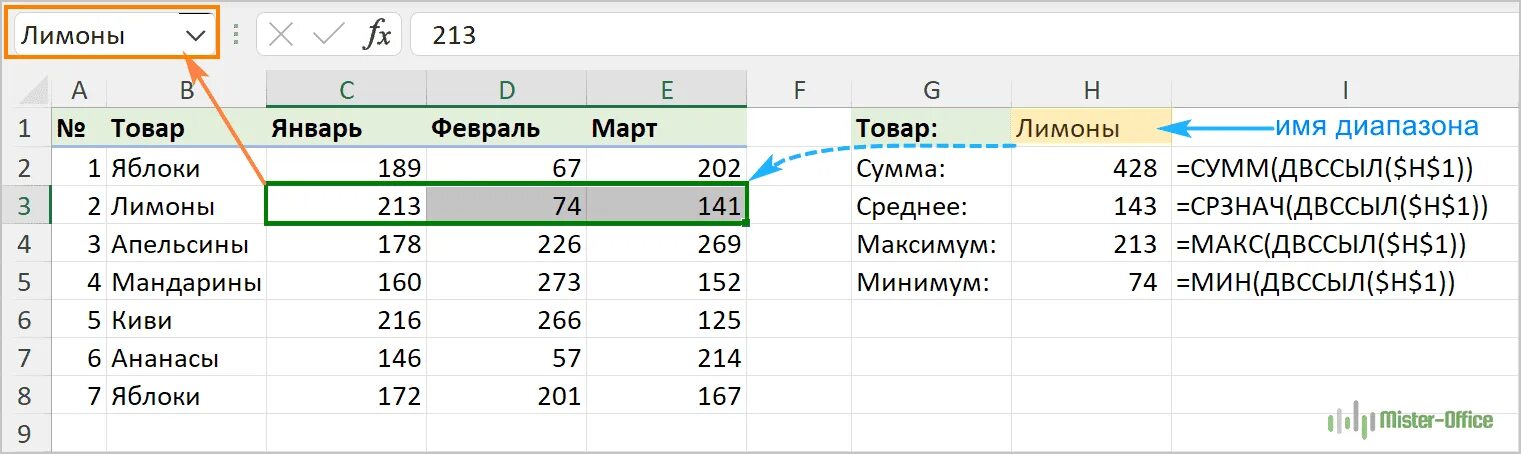This screenshot has width=1521, height=454.
Task: Select the Минимум: label cell
Action: coord(931,283)
